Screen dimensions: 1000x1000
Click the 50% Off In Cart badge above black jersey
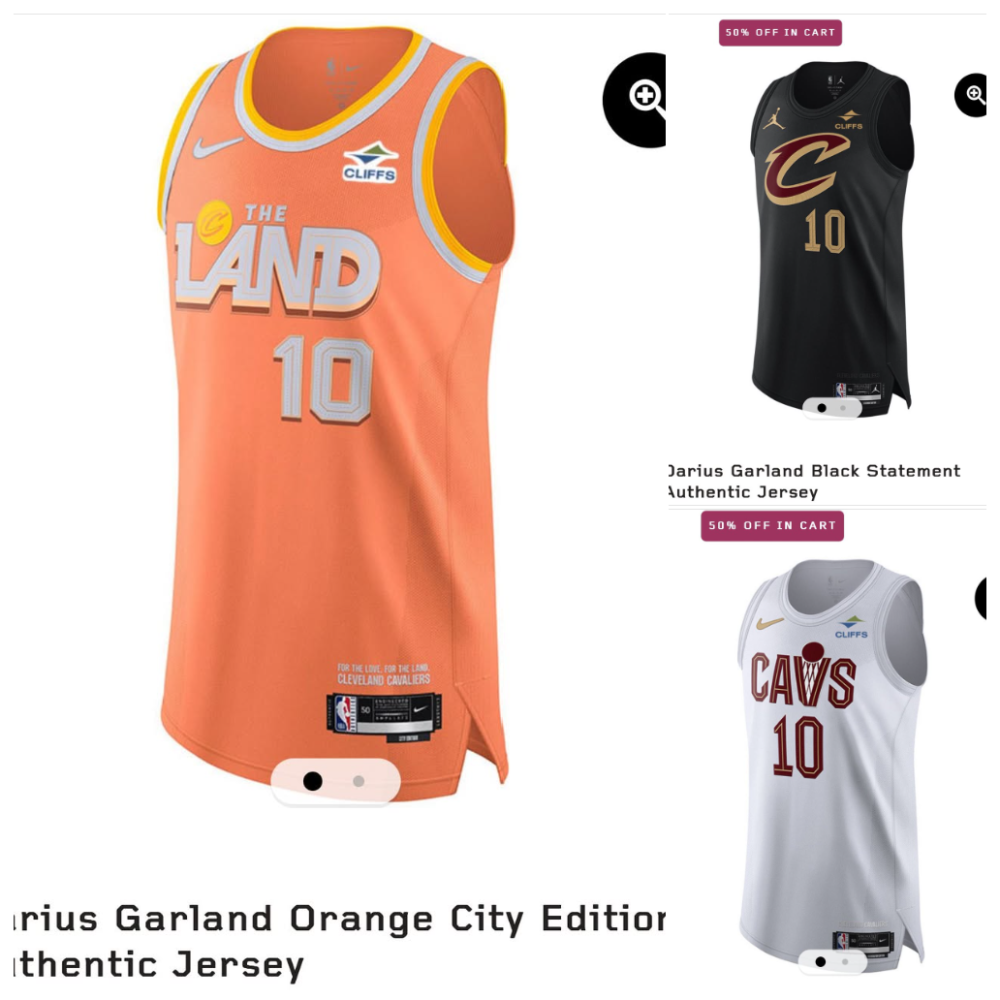coord(780,33)
